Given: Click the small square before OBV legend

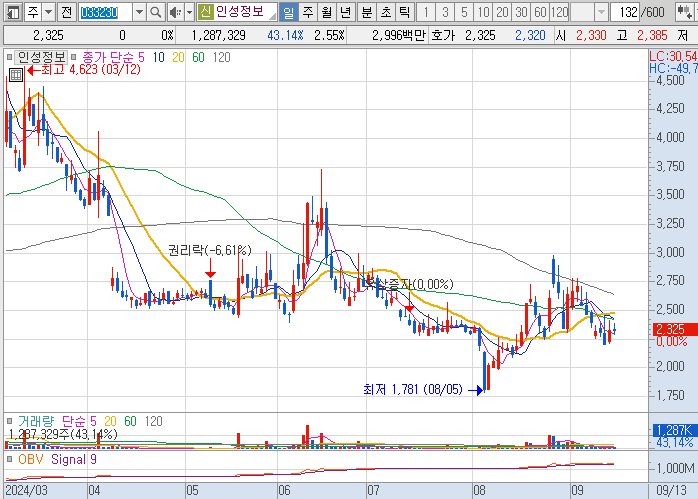Looking at the screenshot, I should (9, 459).
